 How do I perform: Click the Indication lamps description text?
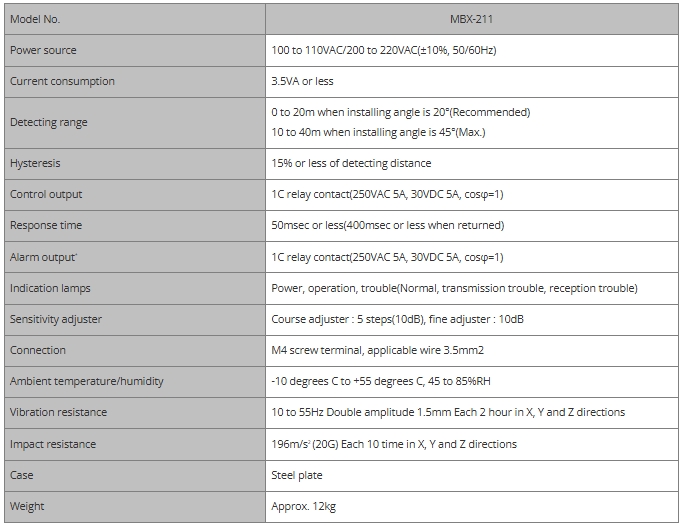tap(454, 288)
